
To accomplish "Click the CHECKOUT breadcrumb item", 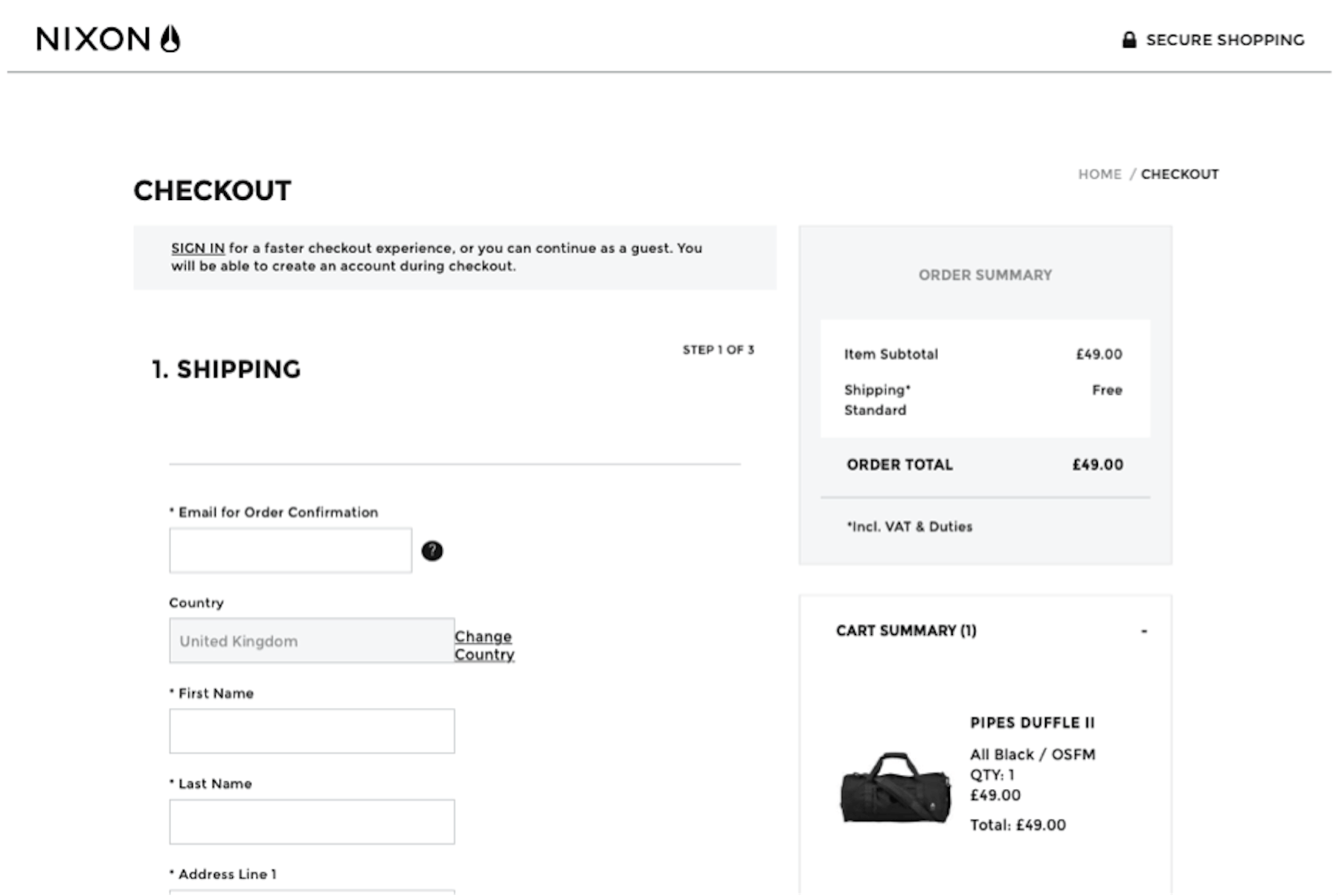I will (1180, 174).
